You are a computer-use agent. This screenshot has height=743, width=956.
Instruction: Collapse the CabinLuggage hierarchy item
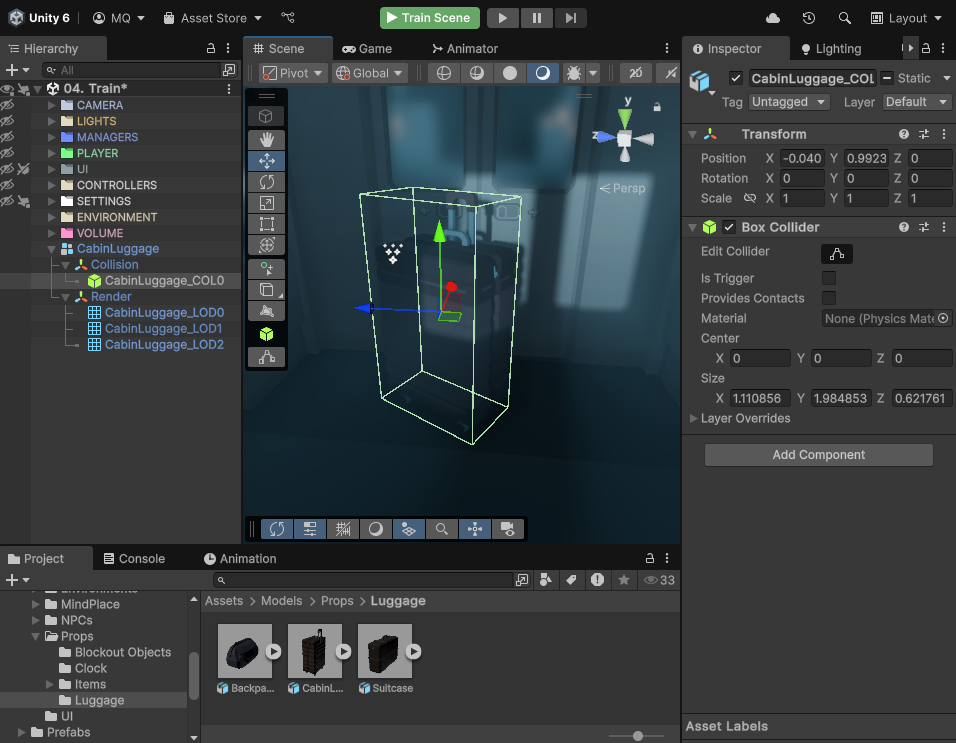tap(51, 249)
